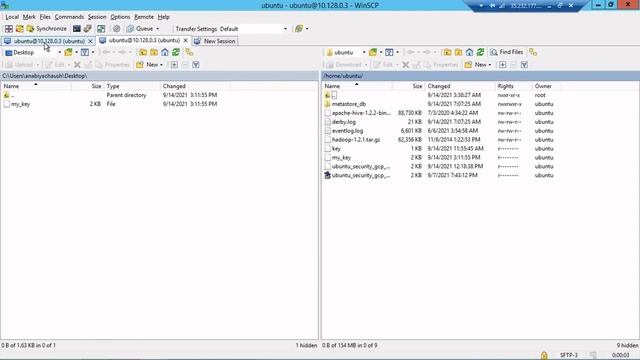Click the remote path /home/ubuntu/ bar

[x=480, y=76]
